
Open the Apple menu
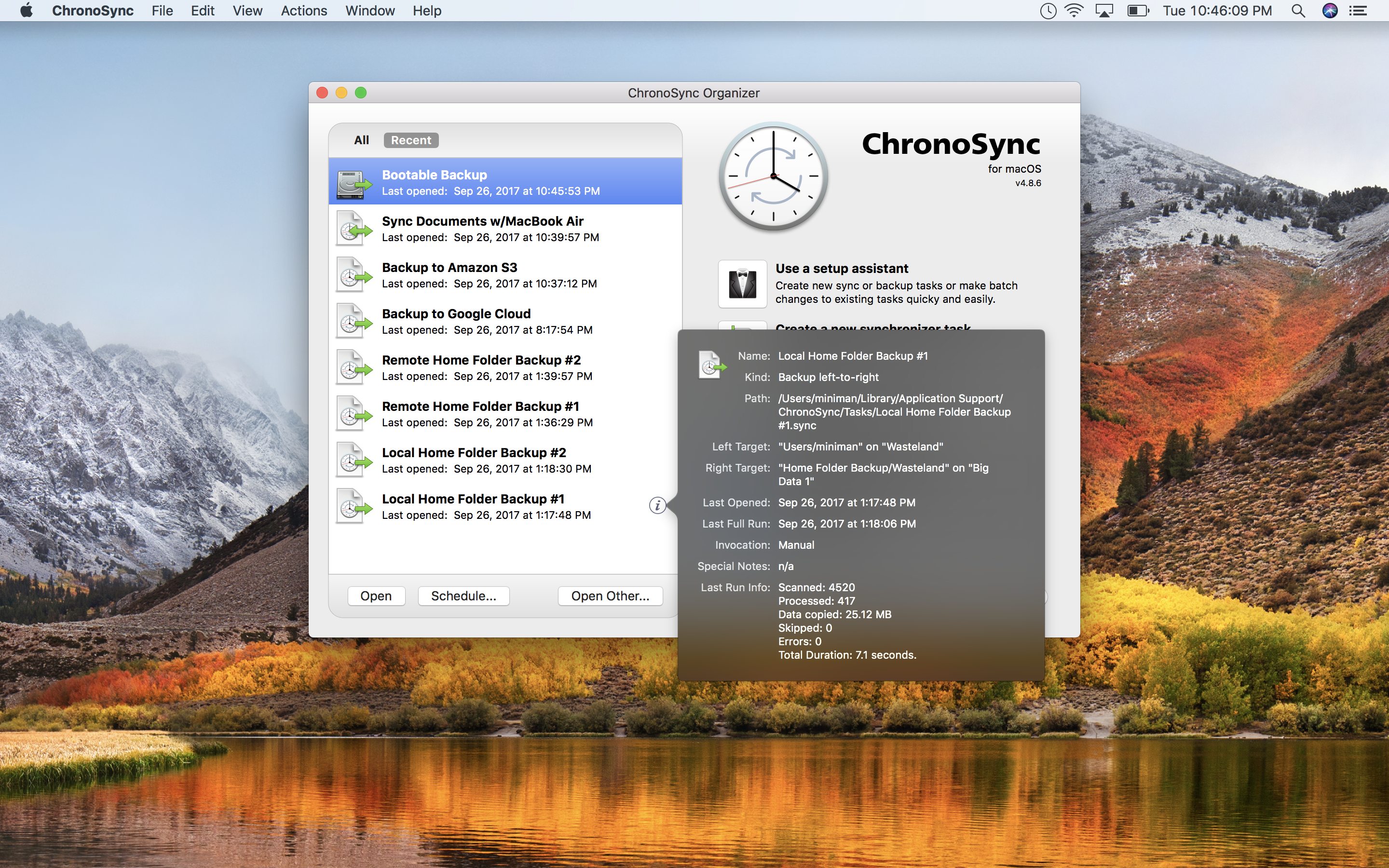point(26,10)
